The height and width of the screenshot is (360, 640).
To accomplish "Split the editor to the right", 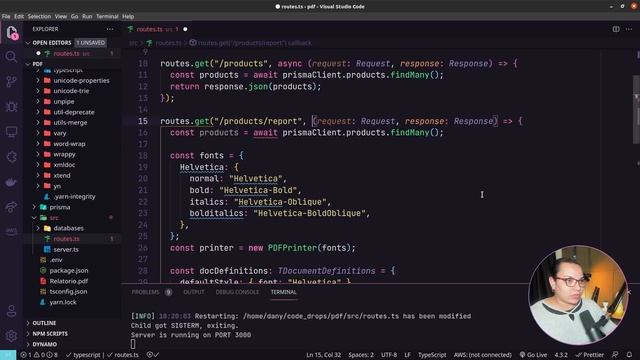I will (616, 29).
